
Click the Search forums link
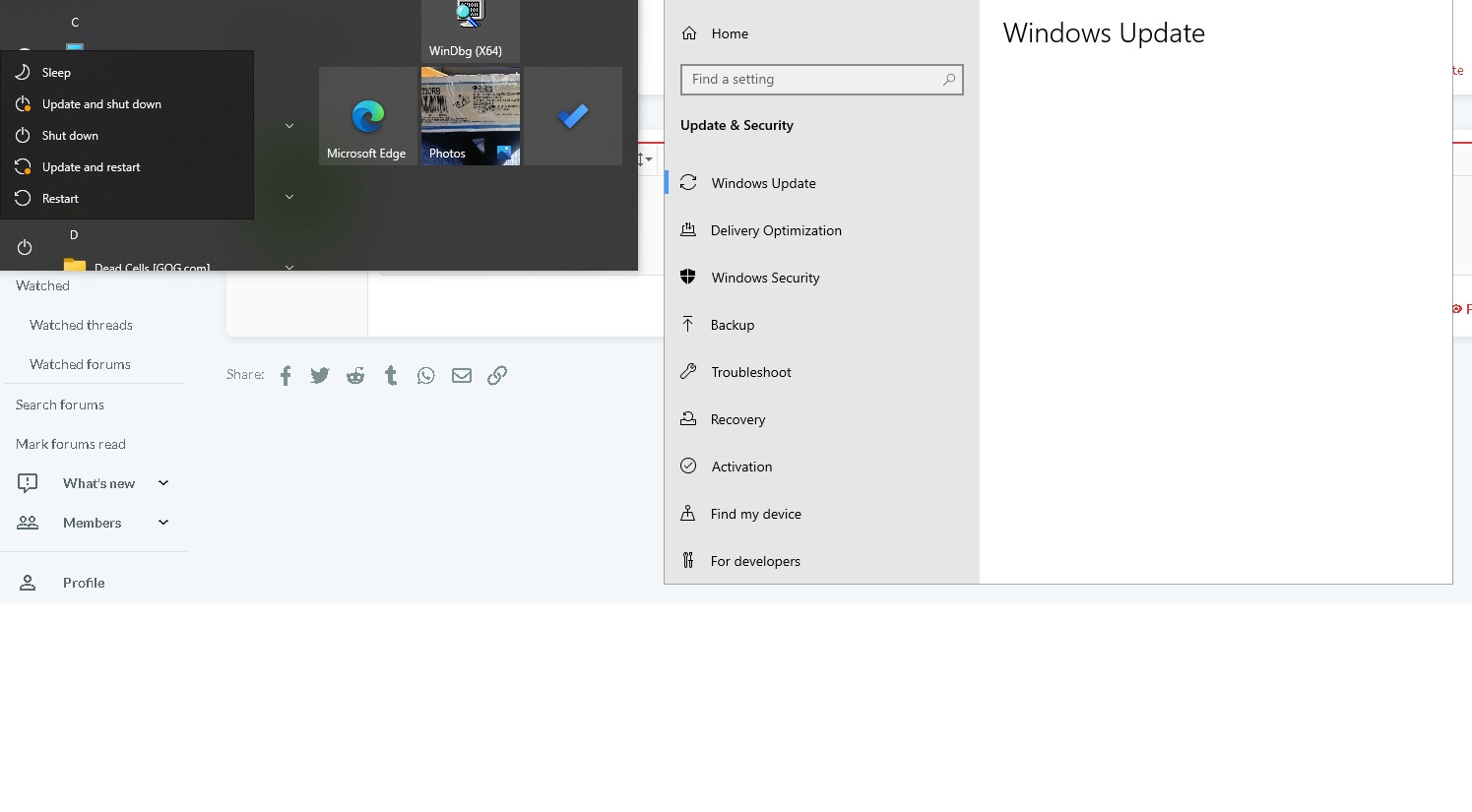tap(60, 406)
